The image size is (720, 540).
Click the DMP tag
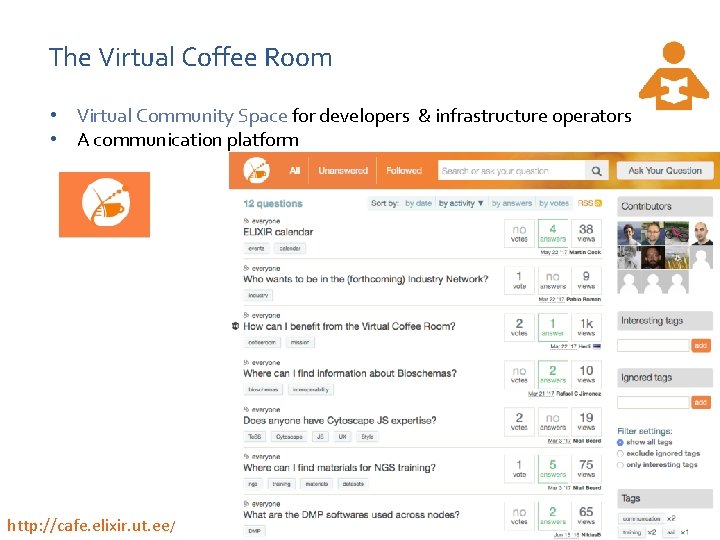pyautogui.click(x=254, y=531)
